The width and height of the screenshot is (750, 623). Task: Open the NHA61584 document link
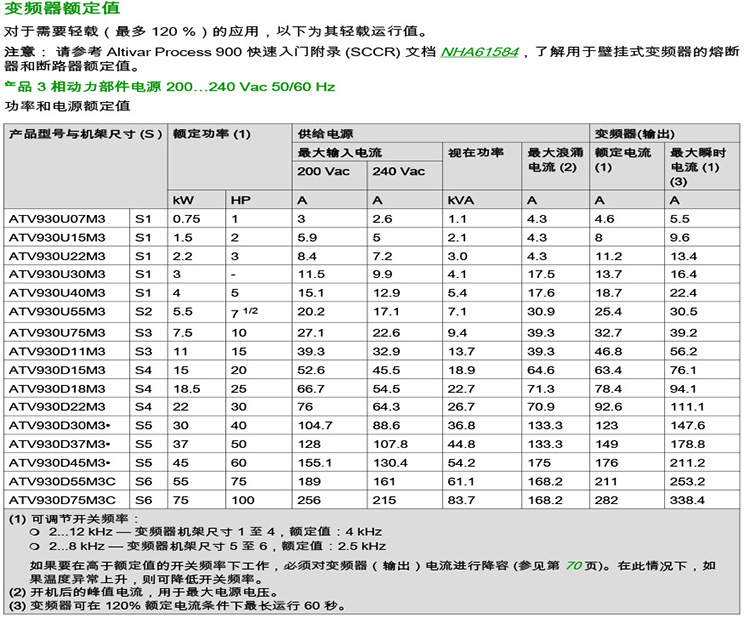(x=479, y=52)
